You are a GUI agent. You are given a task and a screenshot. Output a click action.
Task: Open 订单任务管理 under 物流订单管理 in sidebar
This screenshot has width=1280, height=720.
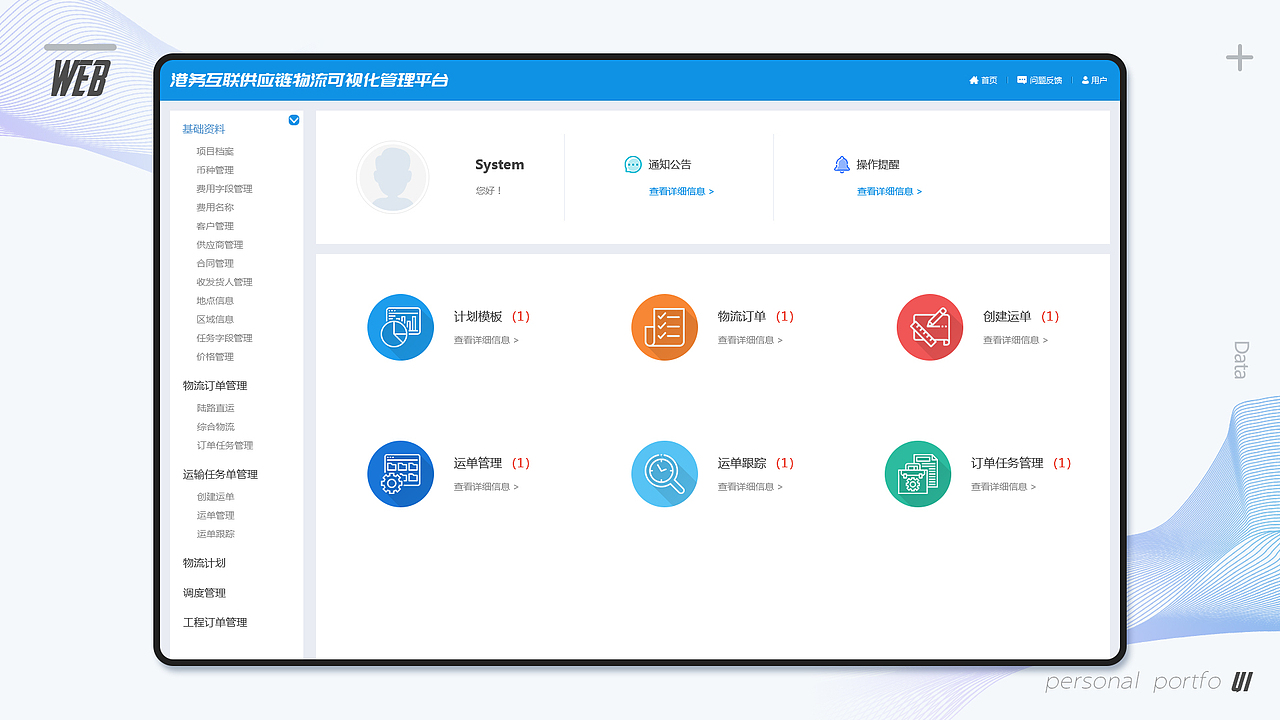click(225, 446)
